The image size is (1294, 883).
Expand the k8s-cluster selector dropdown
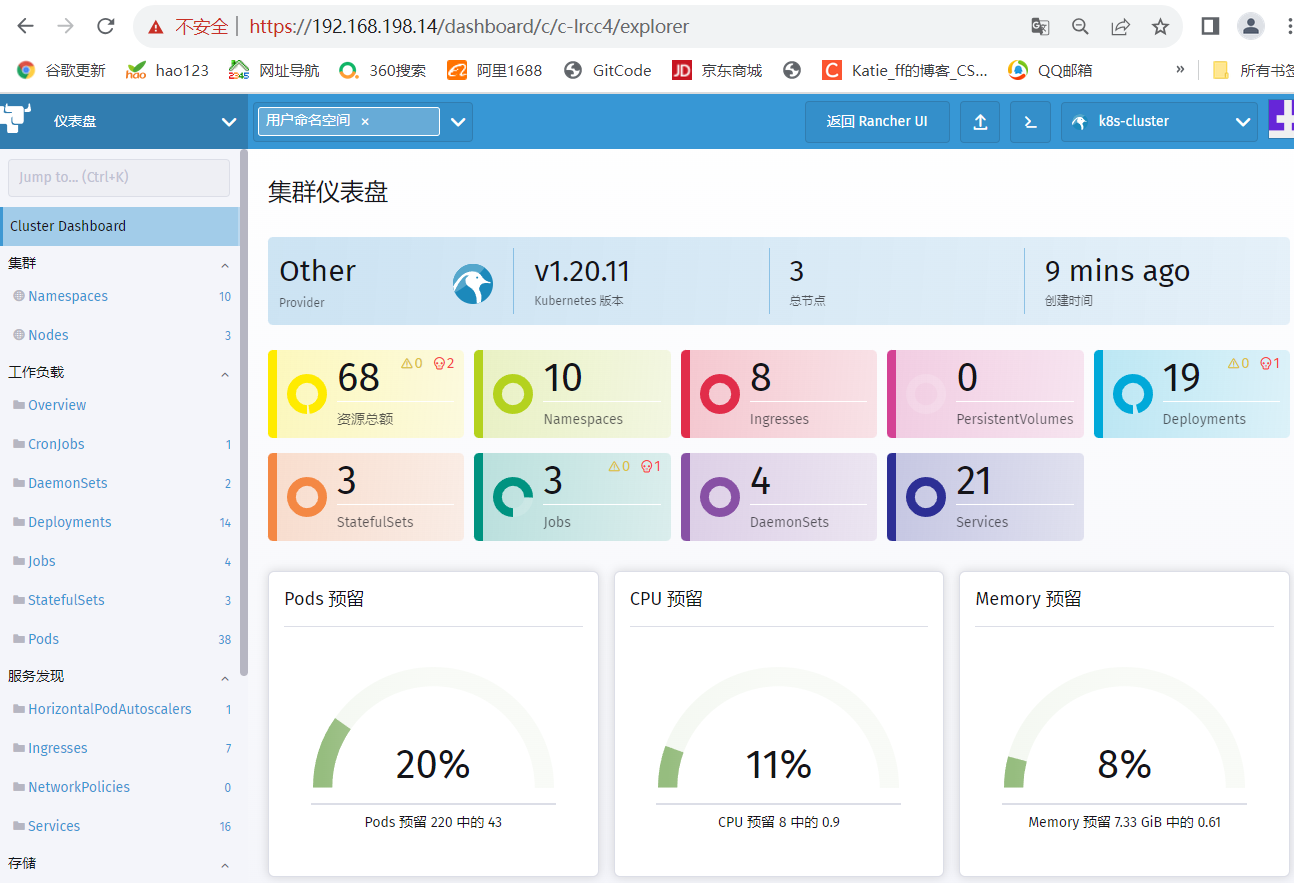coord(1243,122)
